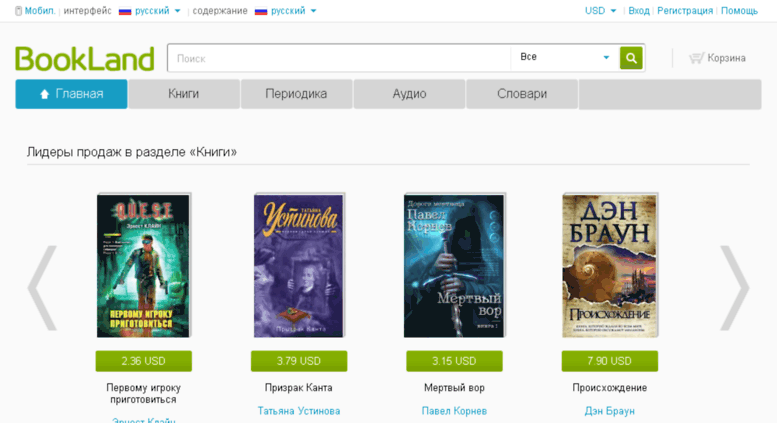Screen dimensions: 777x423
Task: Open the Книги tab
Action: tap(184, 94)
